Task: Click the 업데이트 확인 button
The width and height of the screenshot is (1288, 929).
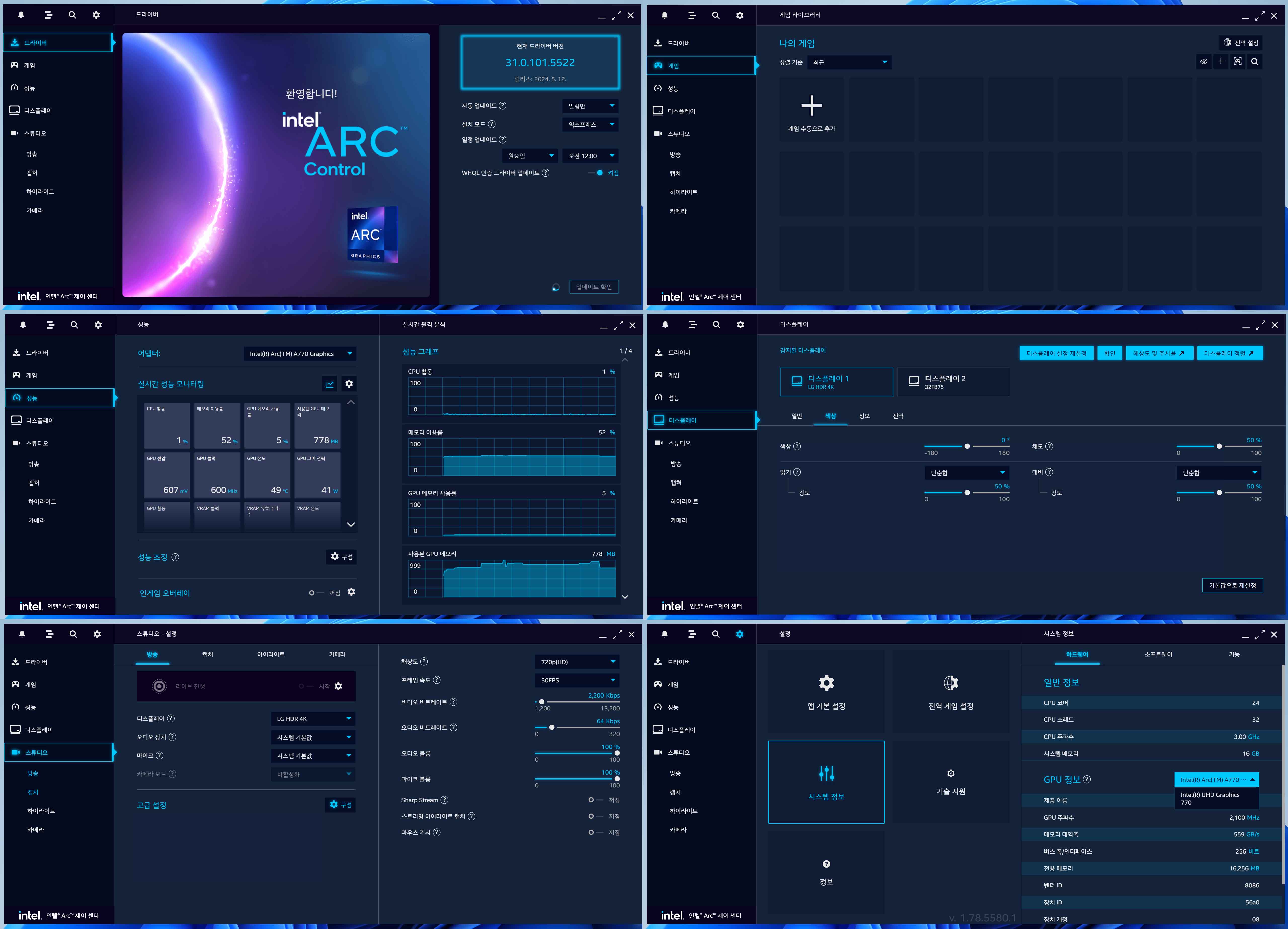Action: (593, 287)
